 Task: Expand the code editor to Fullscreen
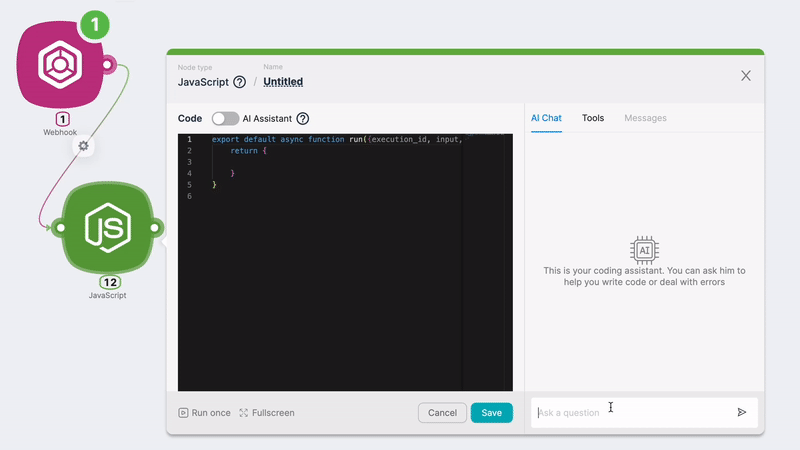pos(267,412)
